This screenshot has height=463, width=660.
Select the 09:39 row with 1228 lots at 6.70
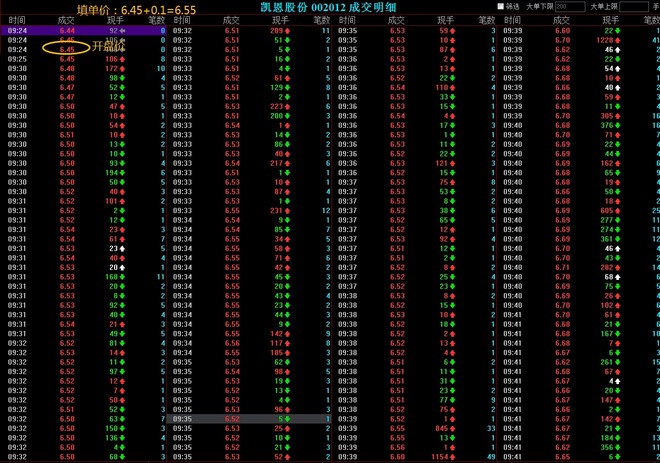tap(579, 40)
